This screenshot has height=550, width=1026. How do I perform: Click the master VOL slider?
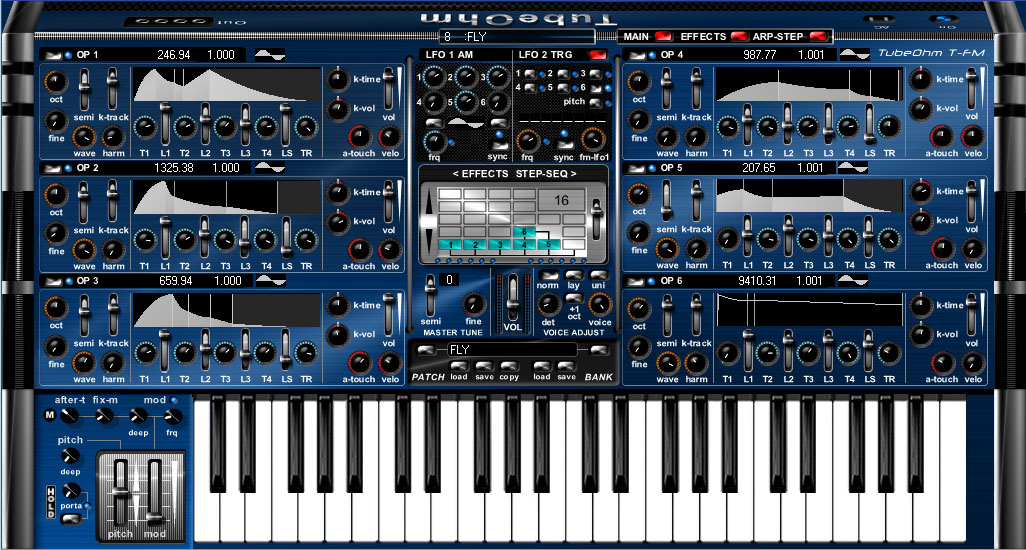coord(512,298)
